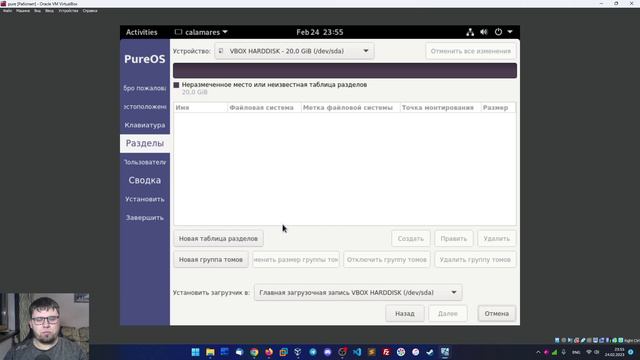Viewport: 640px width, 360px height.
Task: Select the Разделы step in sidebar
Action: (x=145, y=143)
